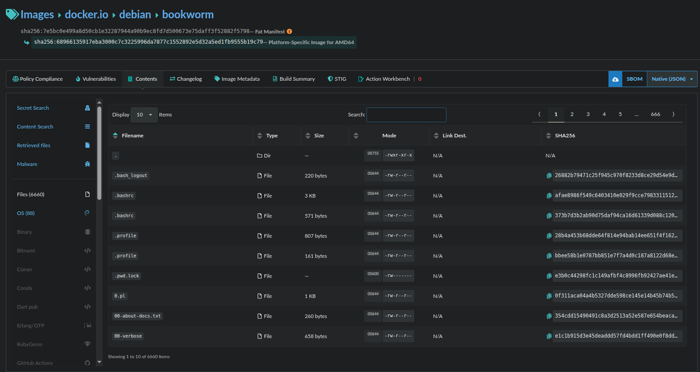Open the Action Workbench tab
The image size is (700, 372).
click(384, 79)
